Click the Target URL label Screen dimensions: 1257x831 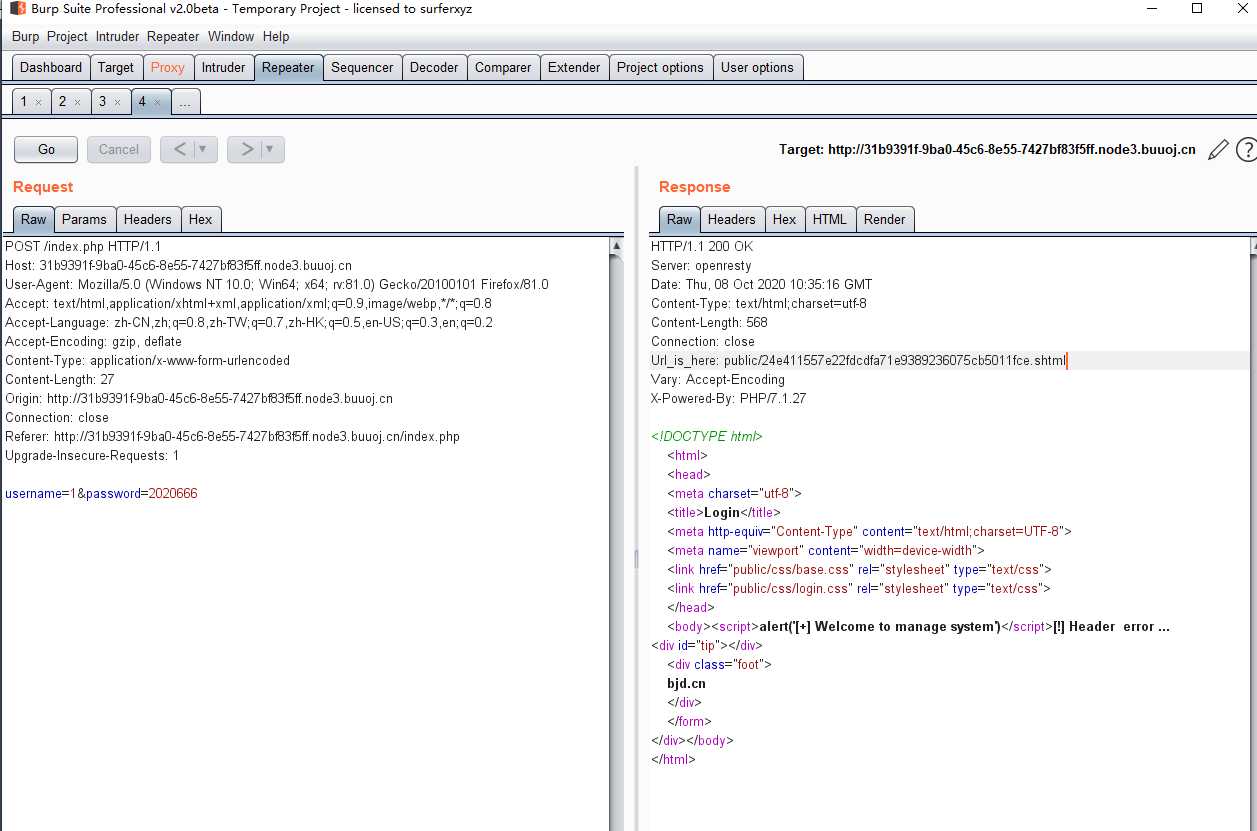click(x=987, y=149)
